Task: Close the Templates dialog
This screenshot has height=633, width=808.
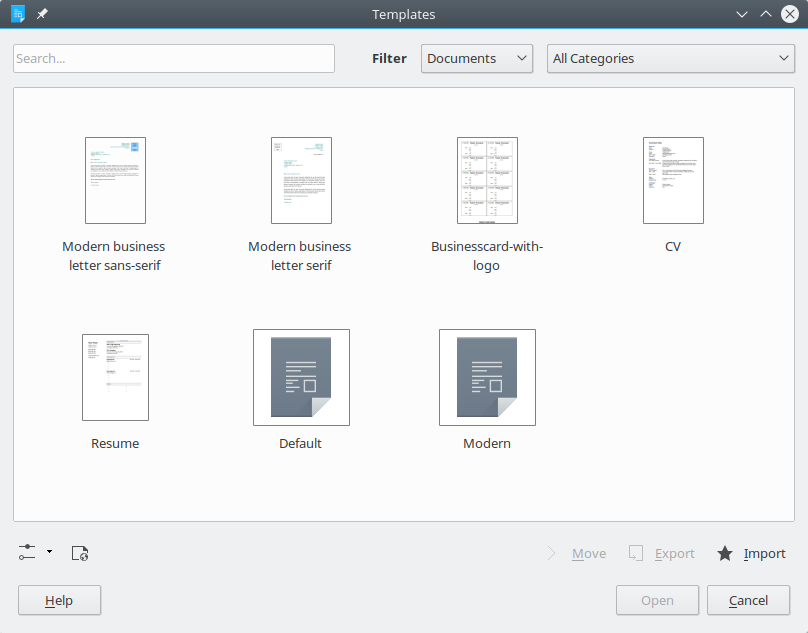Action: (x=790, y=14)
